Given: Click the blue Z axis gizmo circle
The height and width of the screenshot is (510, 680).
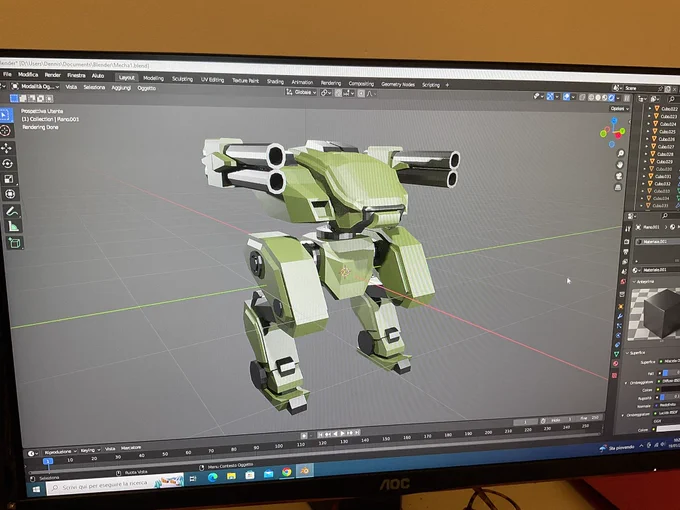Looking at the screenshot, I should coord(615,121).
